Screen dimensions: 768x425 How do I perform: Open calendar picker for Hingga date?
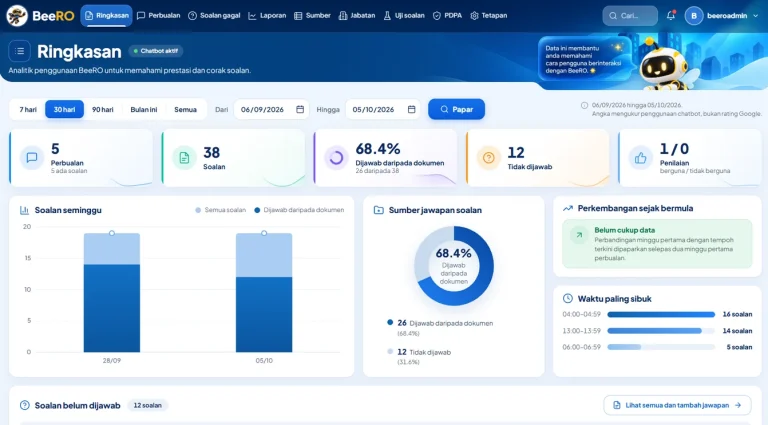[411, 109]
